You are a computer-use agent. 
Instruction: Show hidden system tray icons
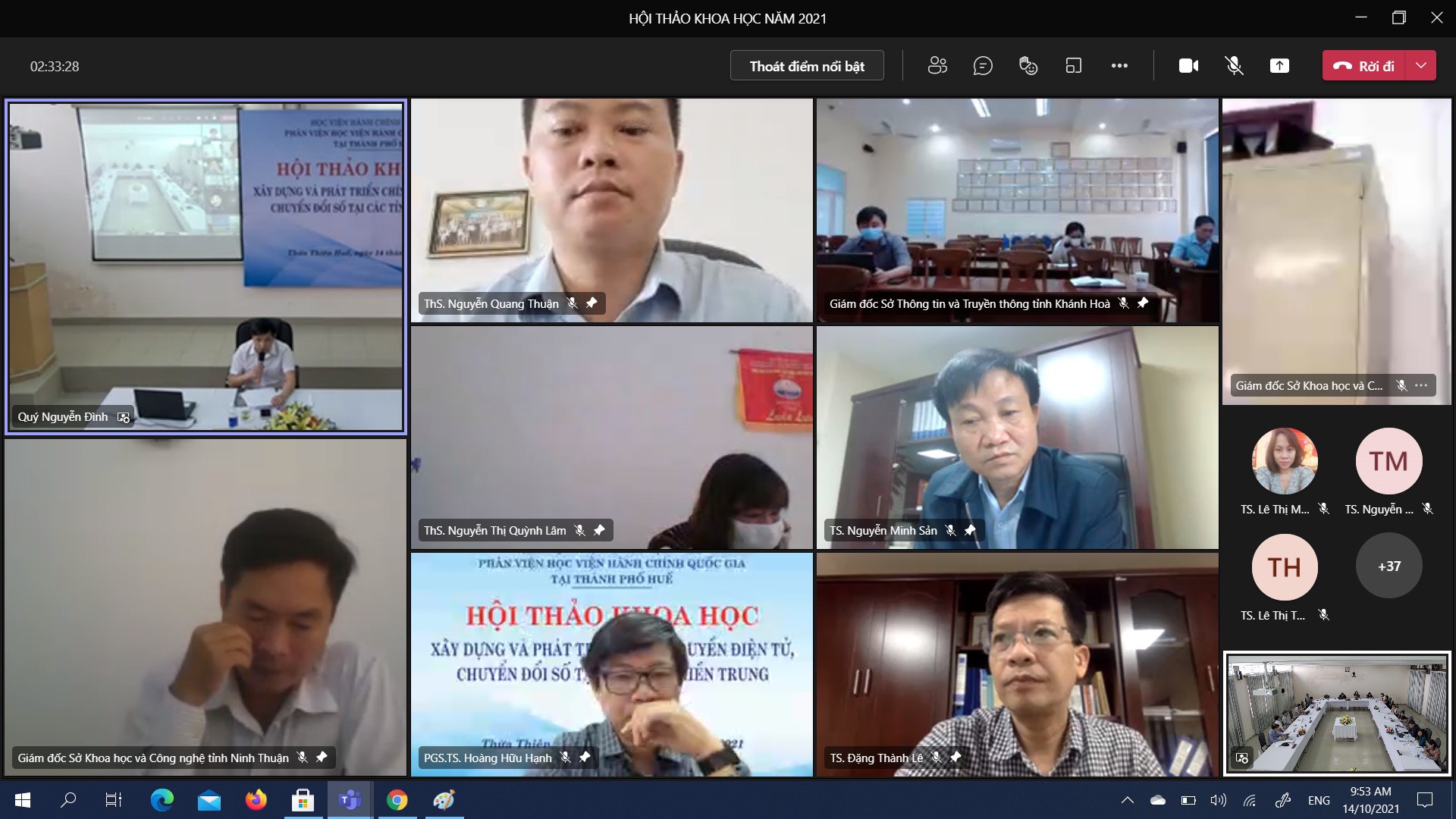pos(1128,800)
